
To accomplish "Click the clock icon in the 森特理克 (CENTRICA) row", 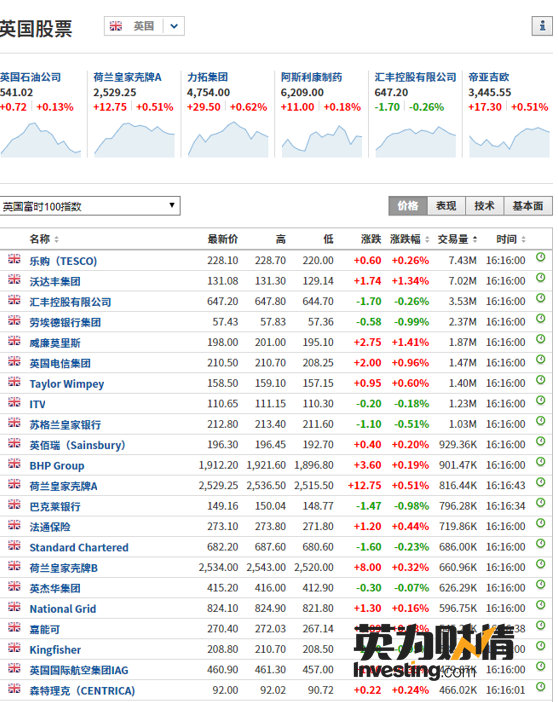I will (541, 687).
